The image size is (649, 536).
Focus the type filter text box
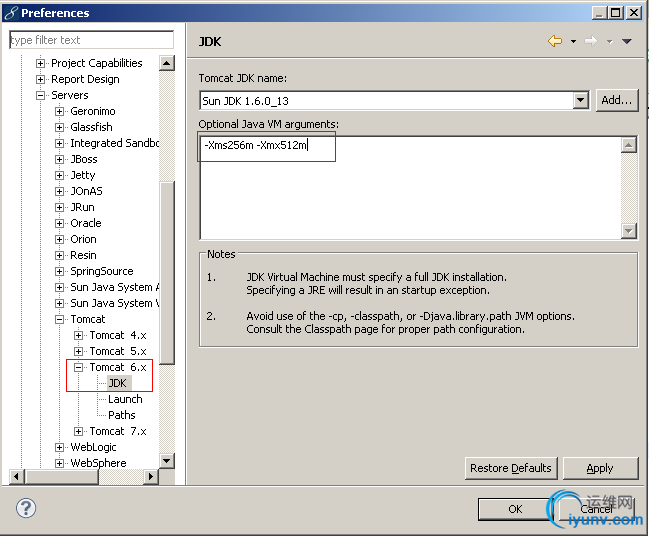(91, 40)
